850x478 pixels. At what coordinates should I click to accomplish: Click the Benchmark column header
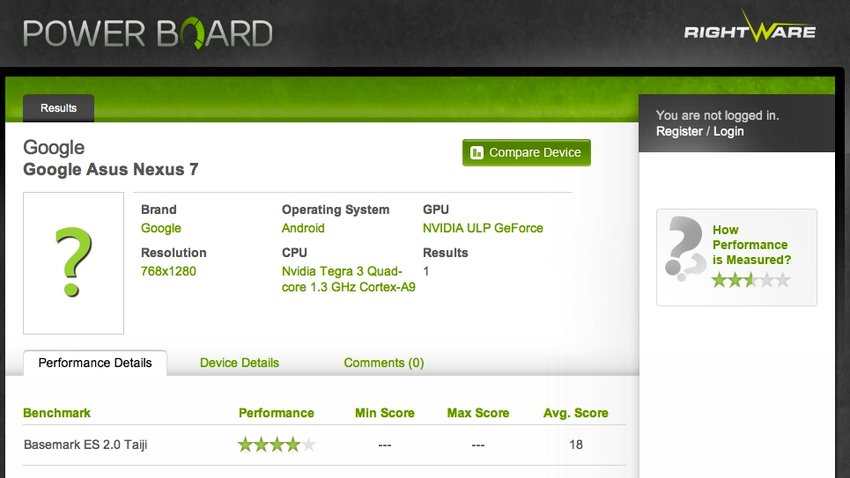57,413
